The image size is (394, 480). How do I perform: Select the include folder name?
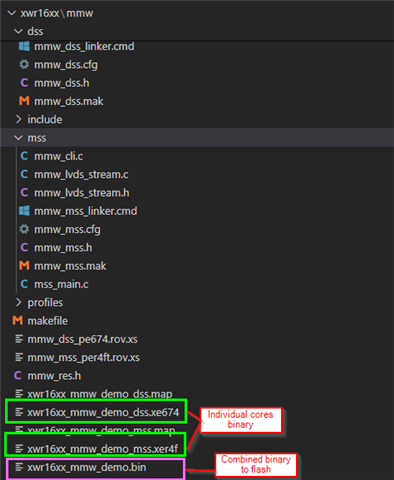coord(45,119)
